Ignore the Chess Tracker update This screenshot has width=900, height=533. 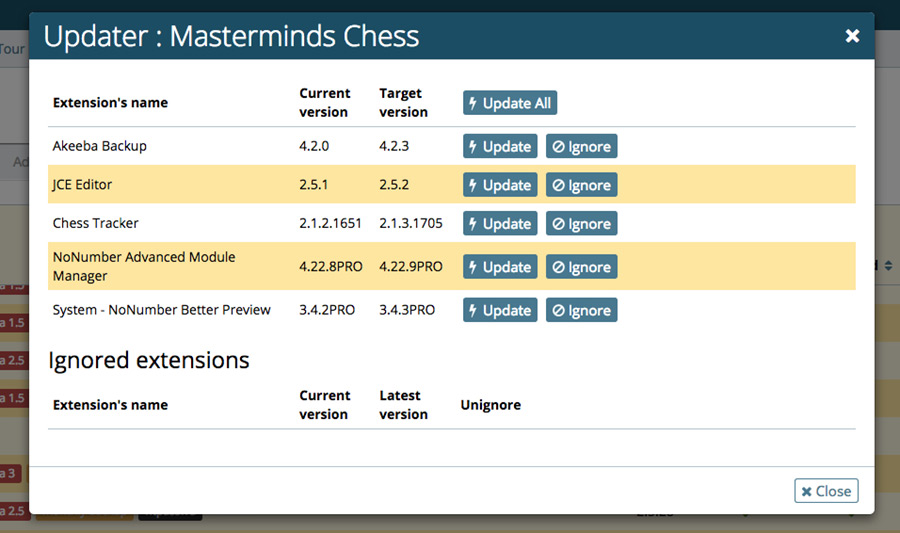[581, 223]
